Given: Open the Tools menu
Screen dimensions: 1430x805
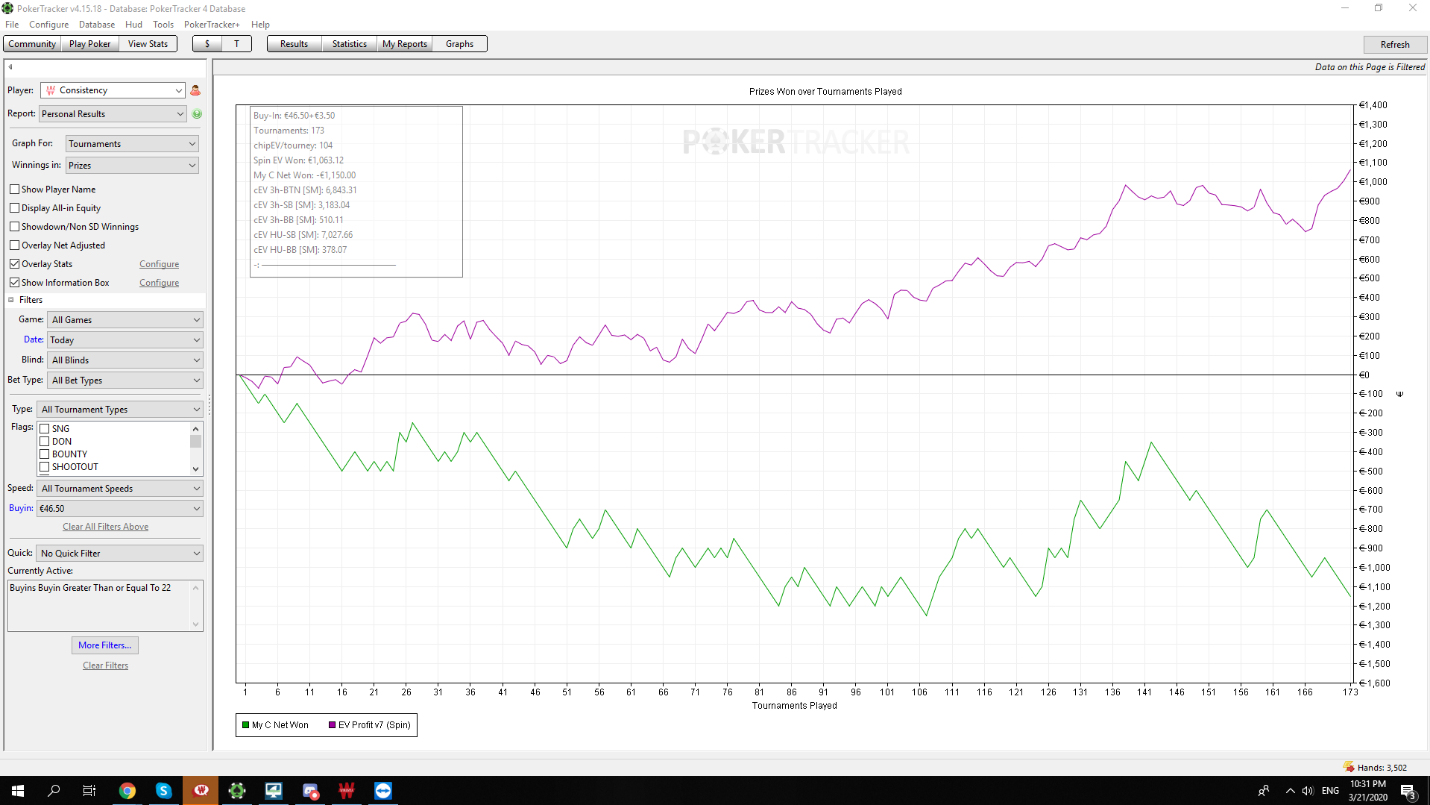Looking at the screenshot, I should [163, 24].
